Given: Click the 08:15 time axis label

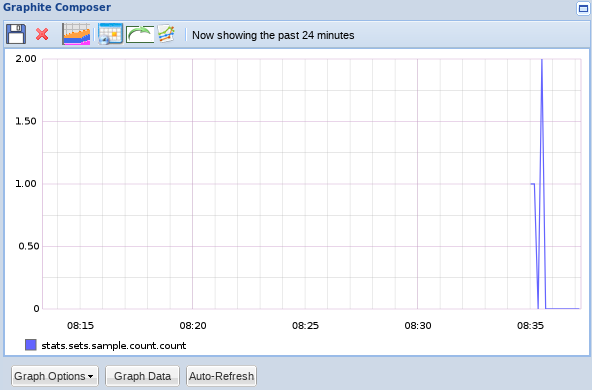Looking at the screenshot, I should click(x=80, y=325).
